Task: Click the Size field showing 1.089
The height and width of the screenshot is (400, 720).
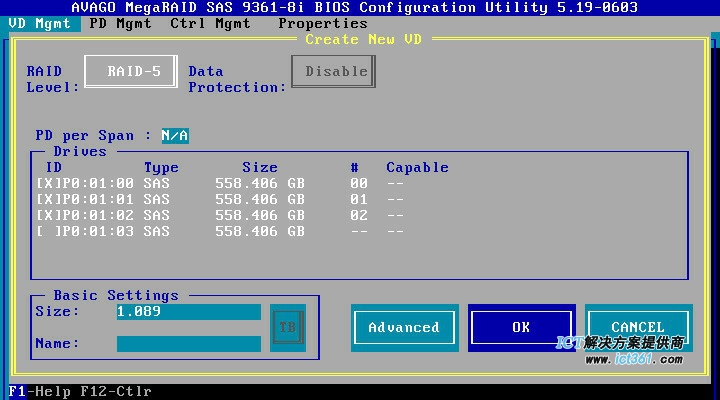Action: click(x=189, y=312)
